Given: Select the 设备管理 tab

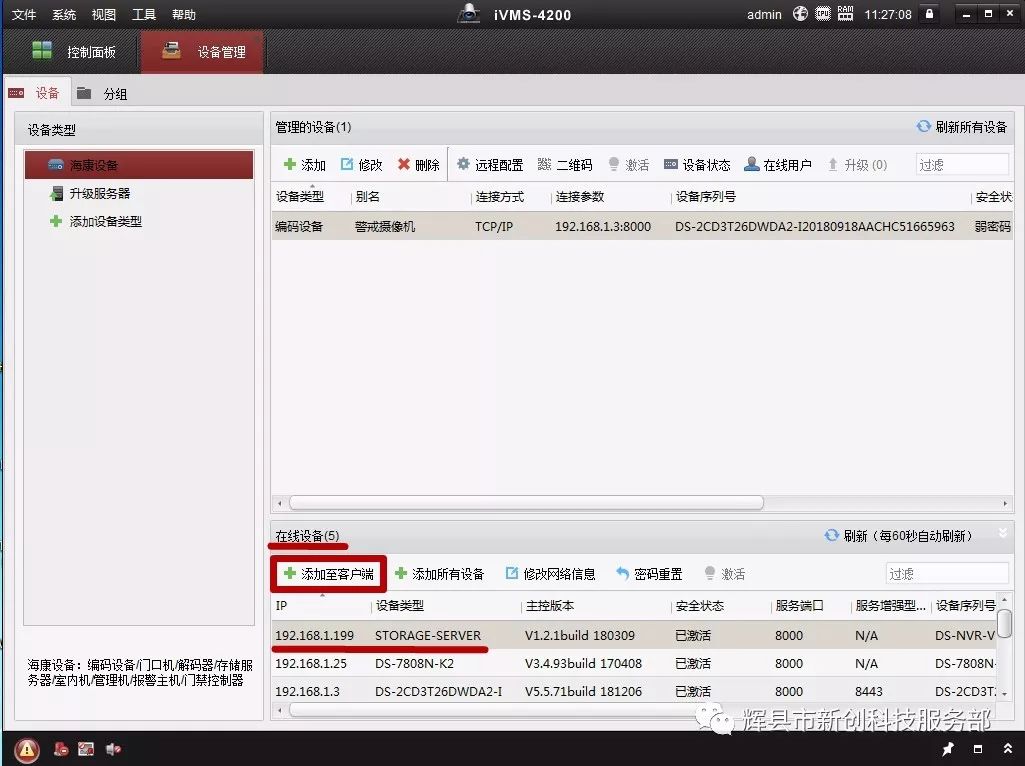Looking at the screenshot, I should click(202, 52).
